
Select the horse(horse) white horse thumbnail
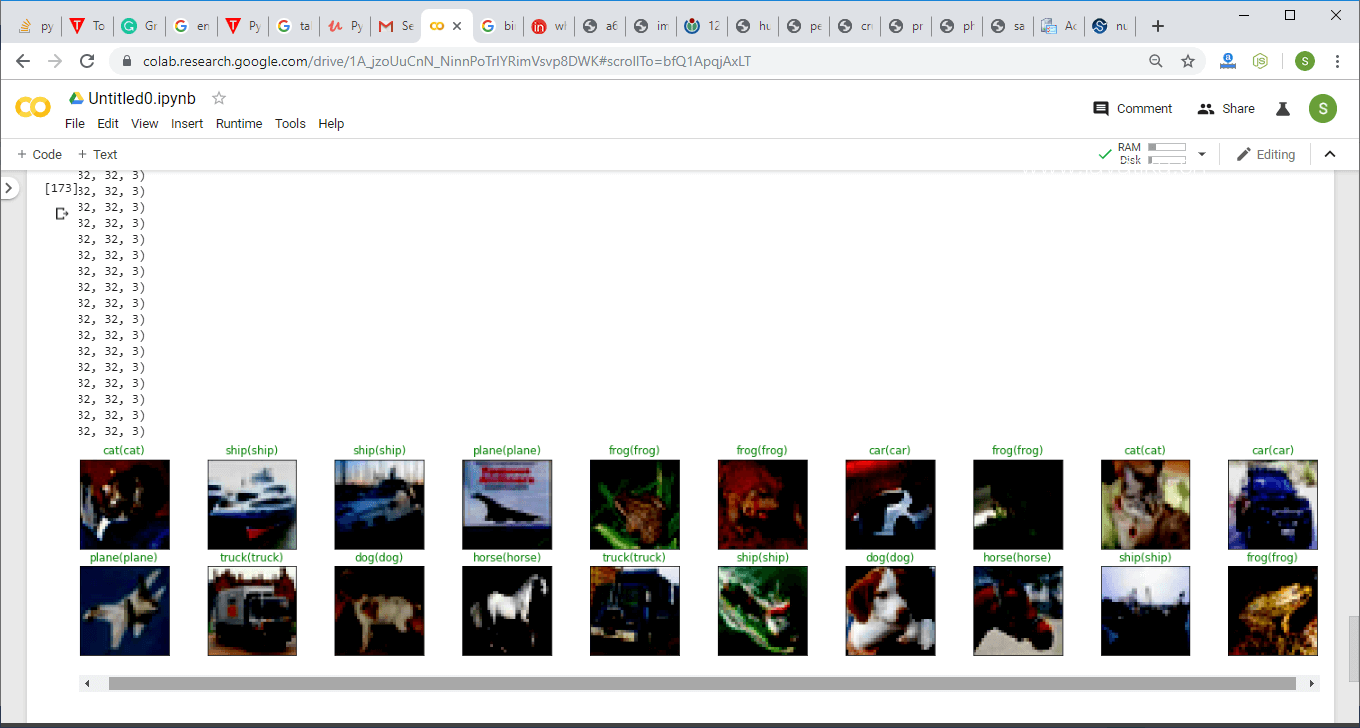point(507,611)
